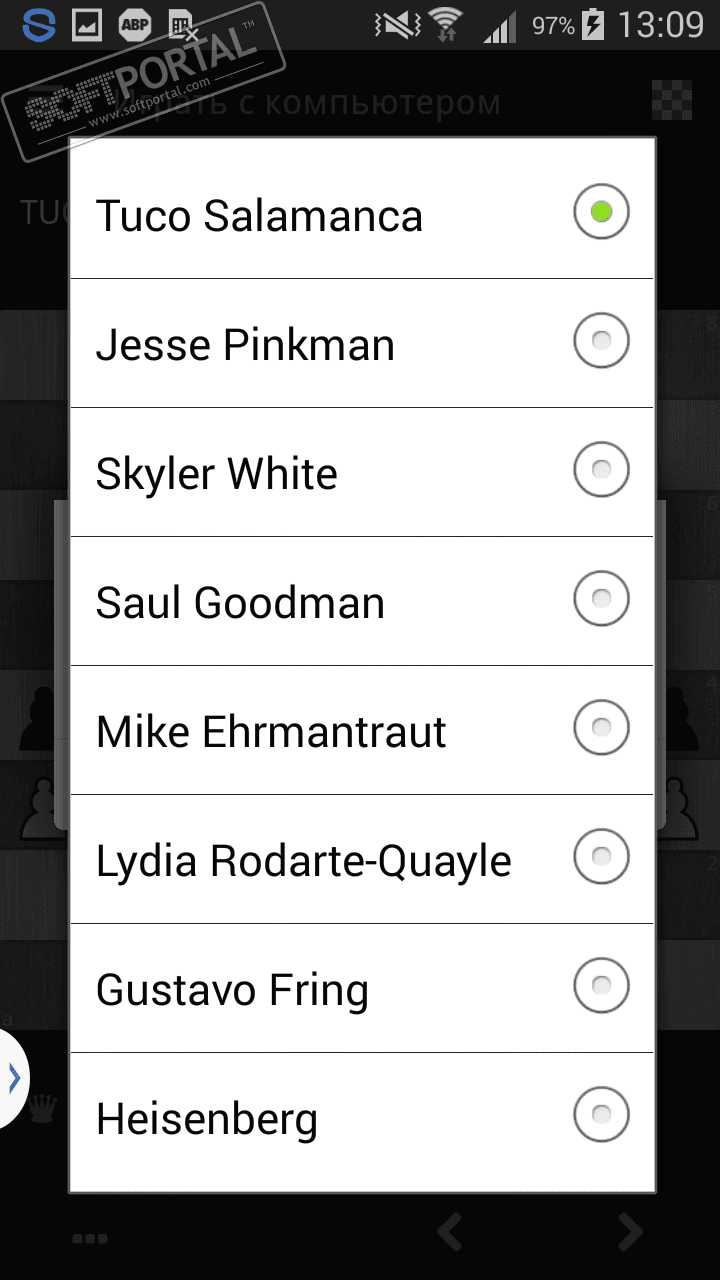
Task: Tap the previous move left arrow
Action: [450, 1232]
